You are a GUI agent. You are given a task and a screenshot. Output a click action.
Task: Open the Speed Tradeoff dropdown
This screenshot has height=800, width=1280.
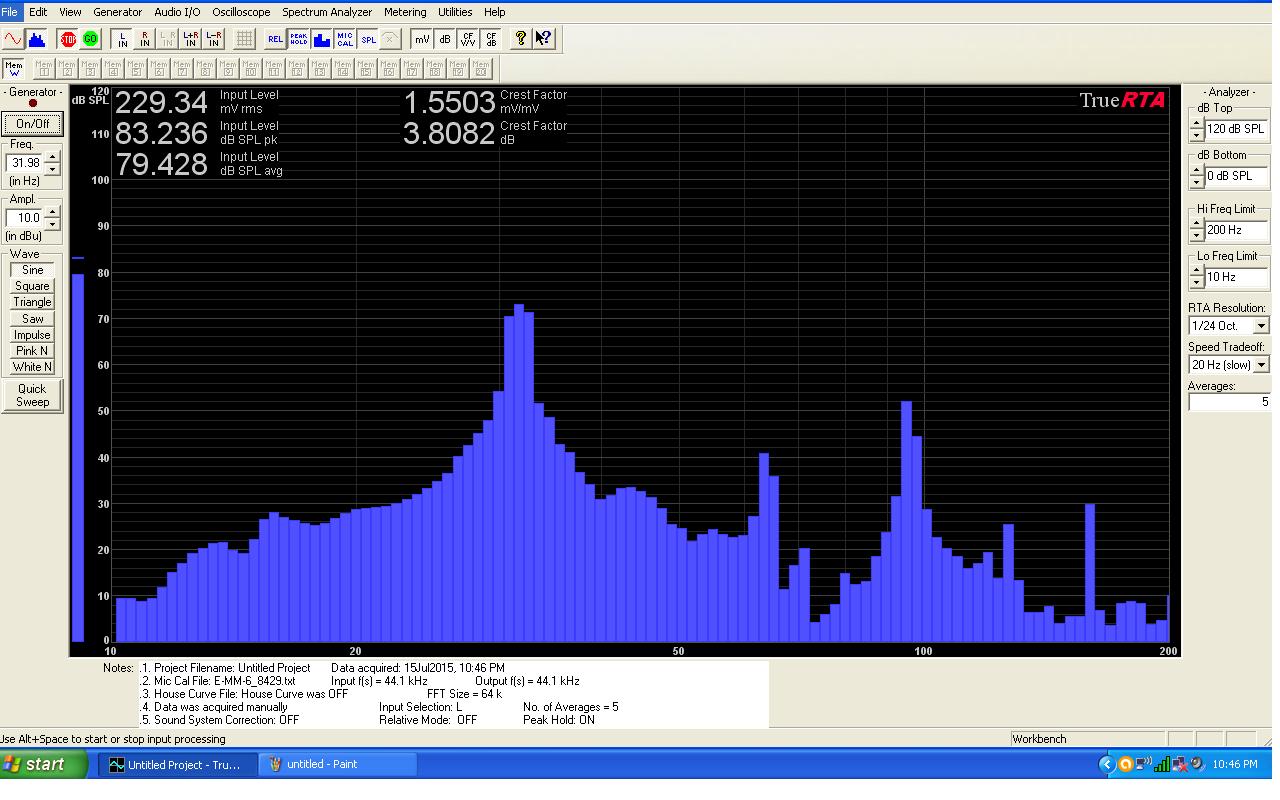point(1261,365)
